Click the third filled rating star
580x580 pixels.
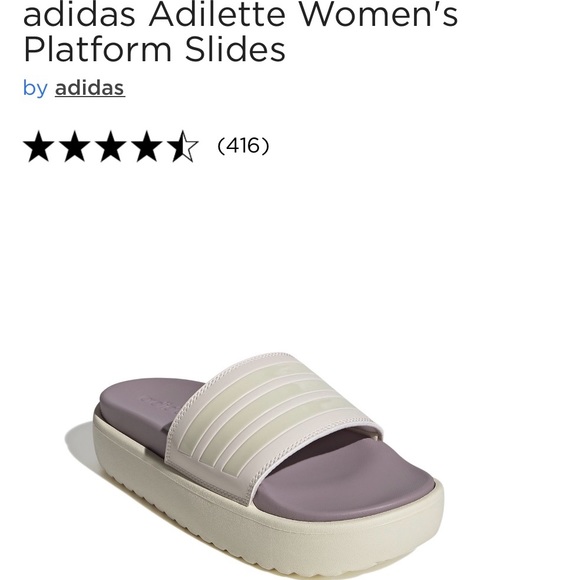[111, 146]
